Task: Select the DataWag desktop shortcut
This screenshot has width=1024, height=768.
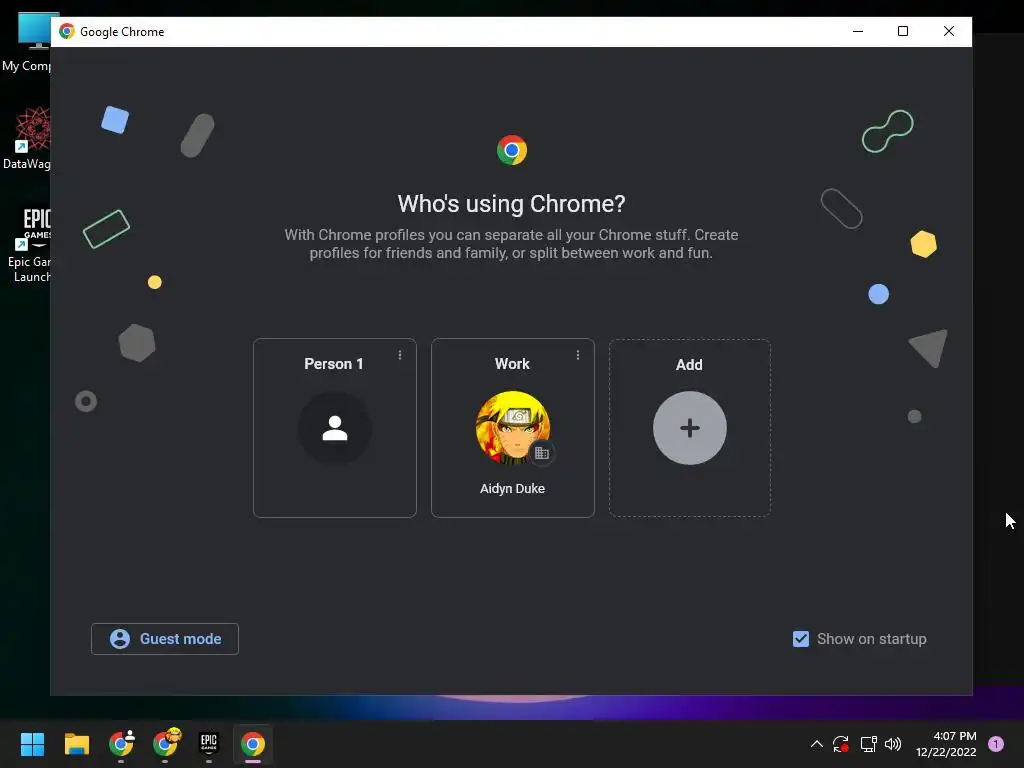Action: click(26, 139)
